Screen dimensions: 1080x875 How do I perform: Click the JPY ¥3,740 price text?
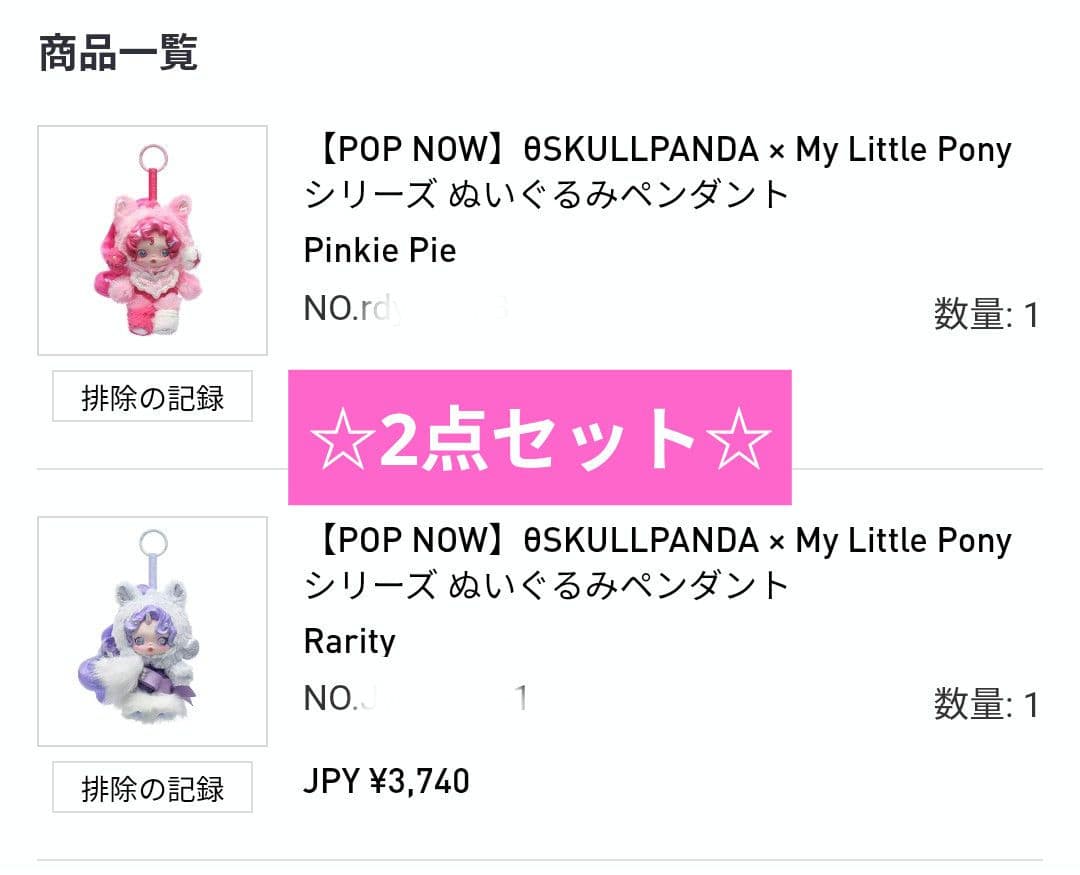(x=385, y=781)
